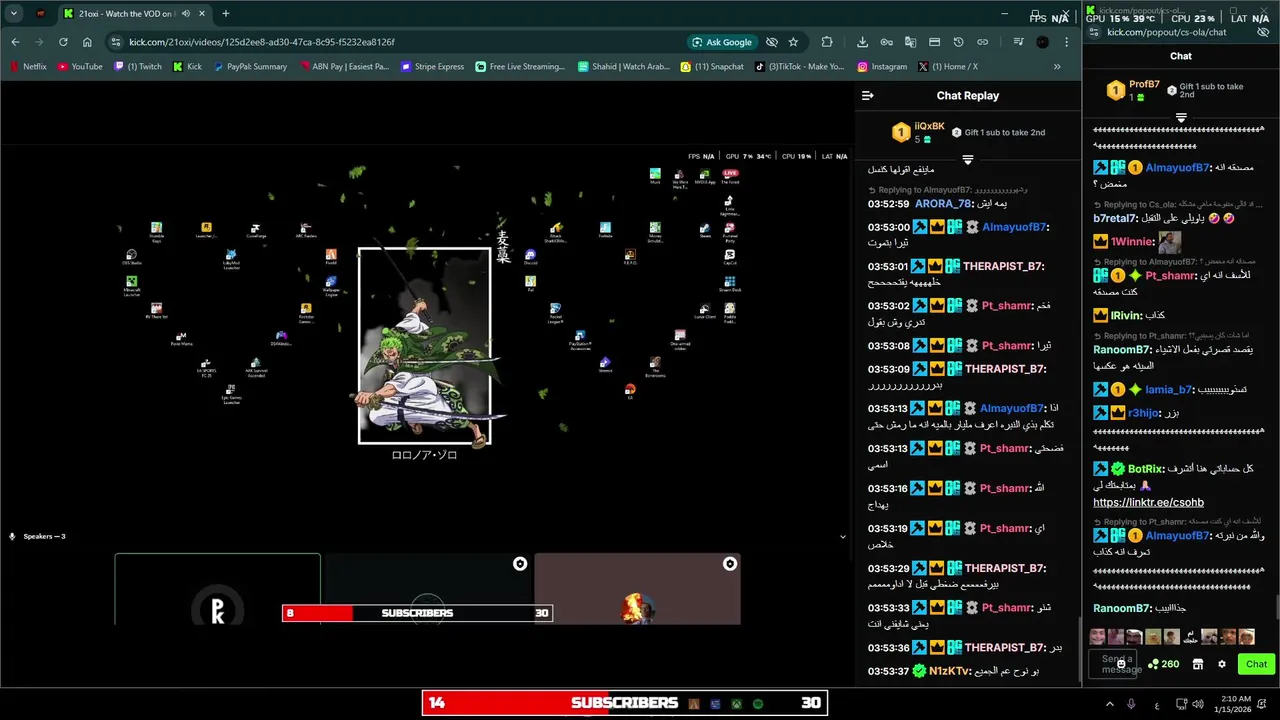Click lamia_b7 username in popout chat

pos(1168,390)
